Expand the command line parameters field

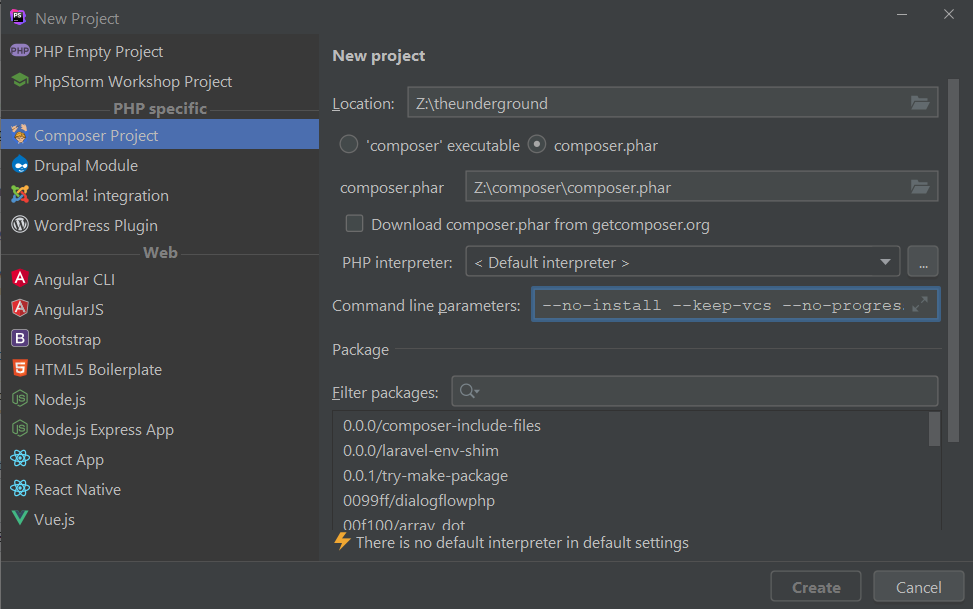coord(920,304)
